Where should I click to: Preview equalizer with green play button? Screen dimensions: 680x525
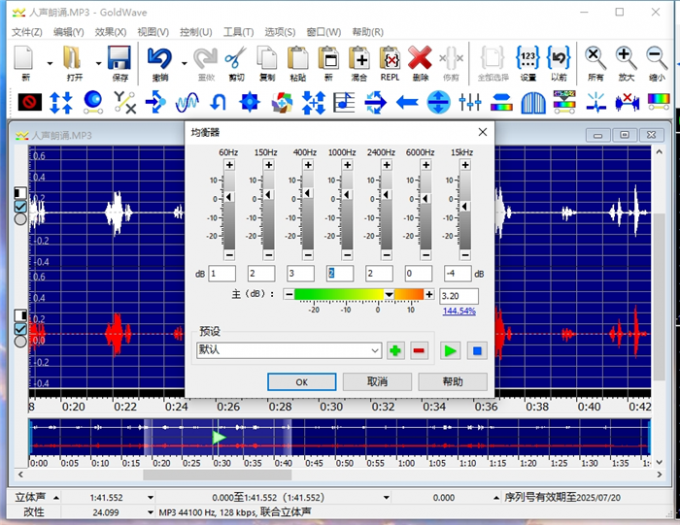click(450, 350)
